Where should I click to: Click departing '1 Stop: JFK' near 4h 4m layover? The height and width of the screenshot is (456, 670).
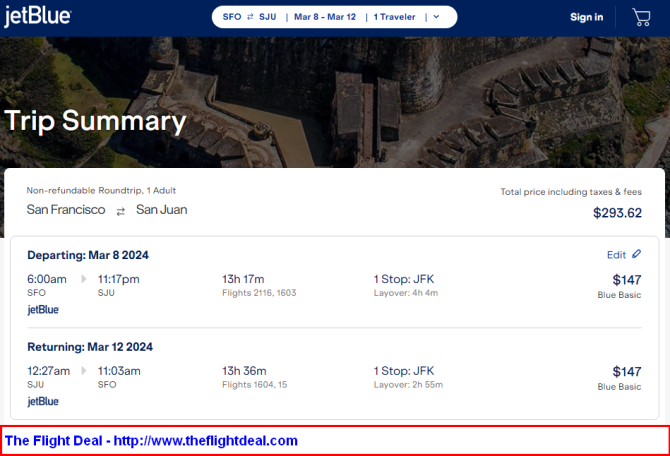pyautogui.click(x=404, y=279)
